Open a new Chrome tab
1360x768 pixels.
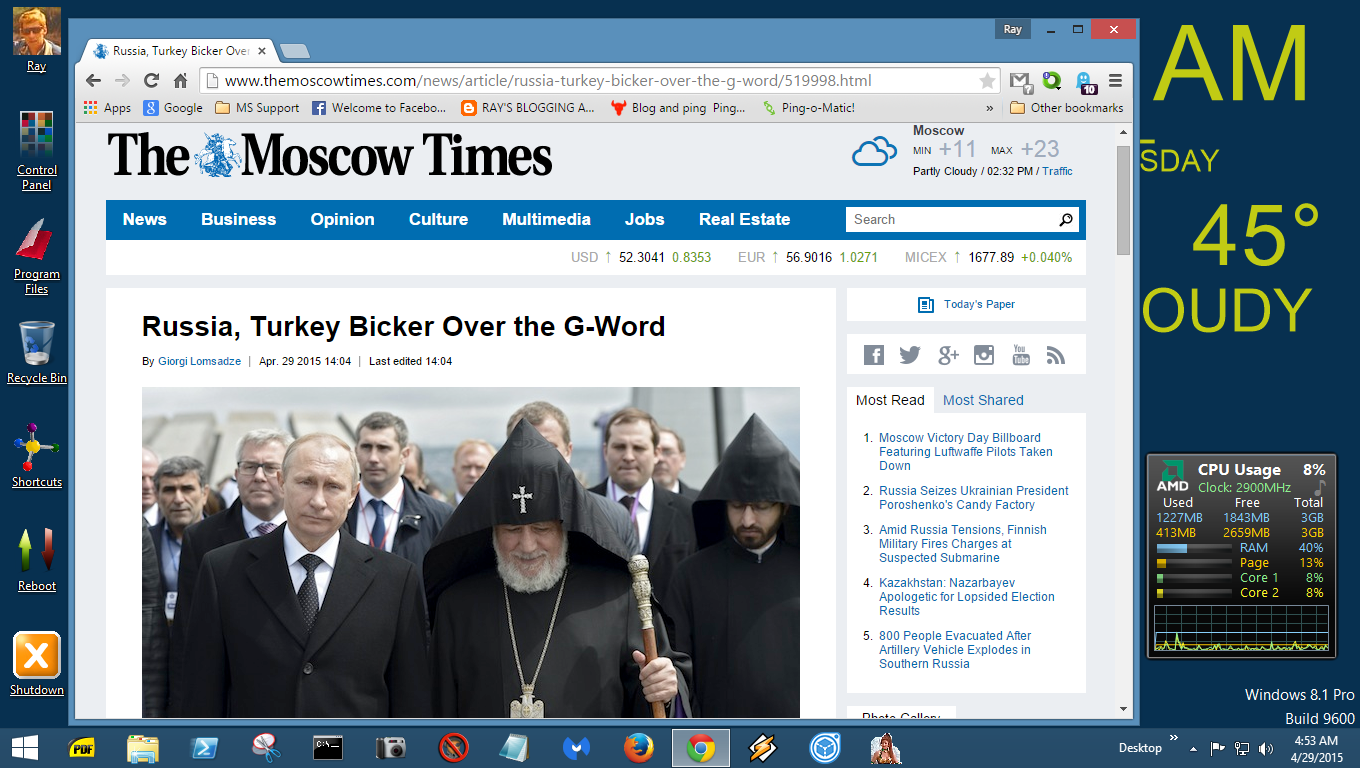coord(294,51)
